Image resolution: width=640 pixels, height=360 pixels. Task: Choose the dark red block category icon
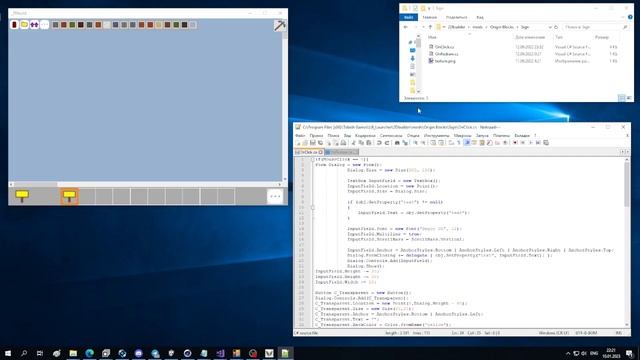click(x=14, y=25)
